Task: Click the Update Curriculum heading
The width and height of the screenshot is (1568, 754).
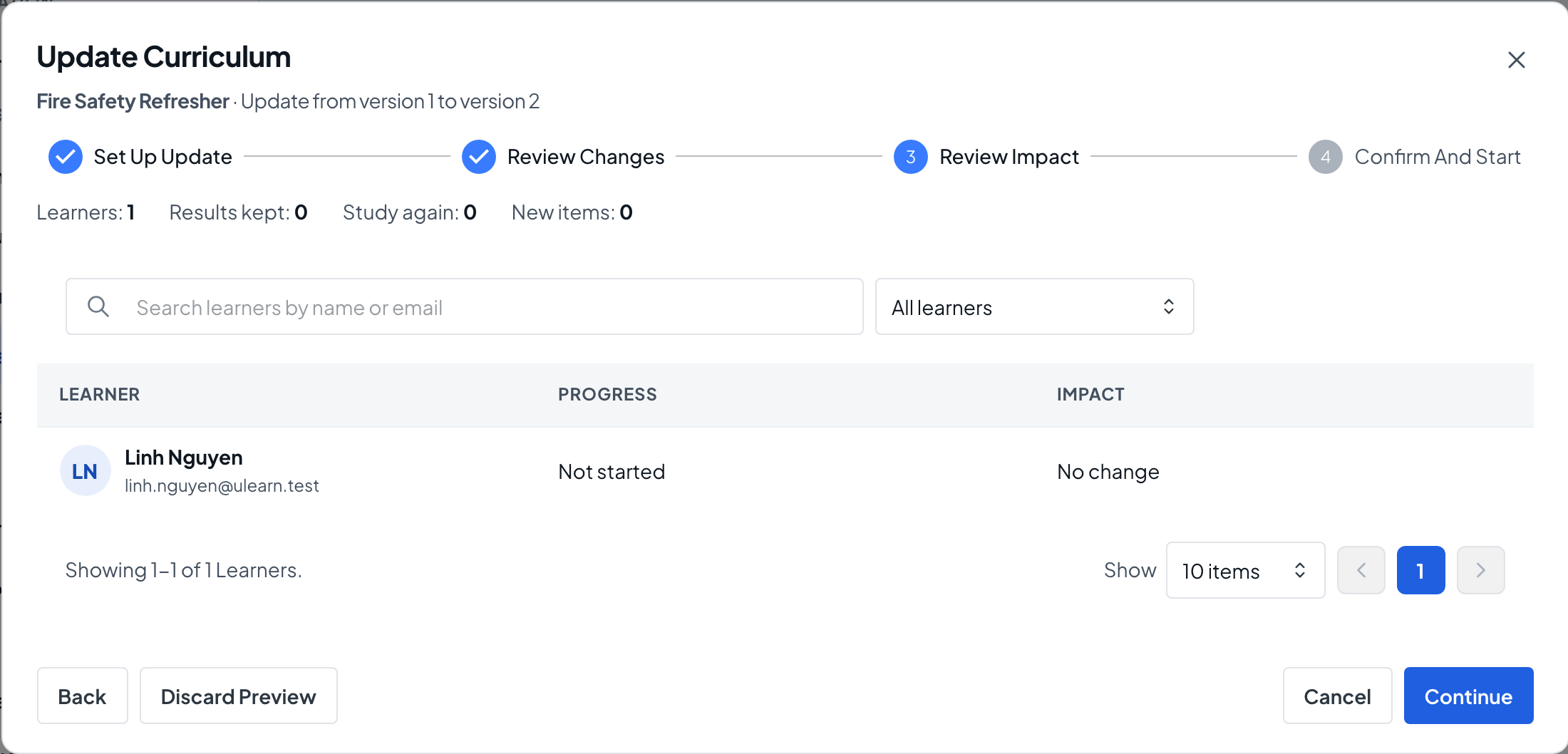Action: coord(164,57)
